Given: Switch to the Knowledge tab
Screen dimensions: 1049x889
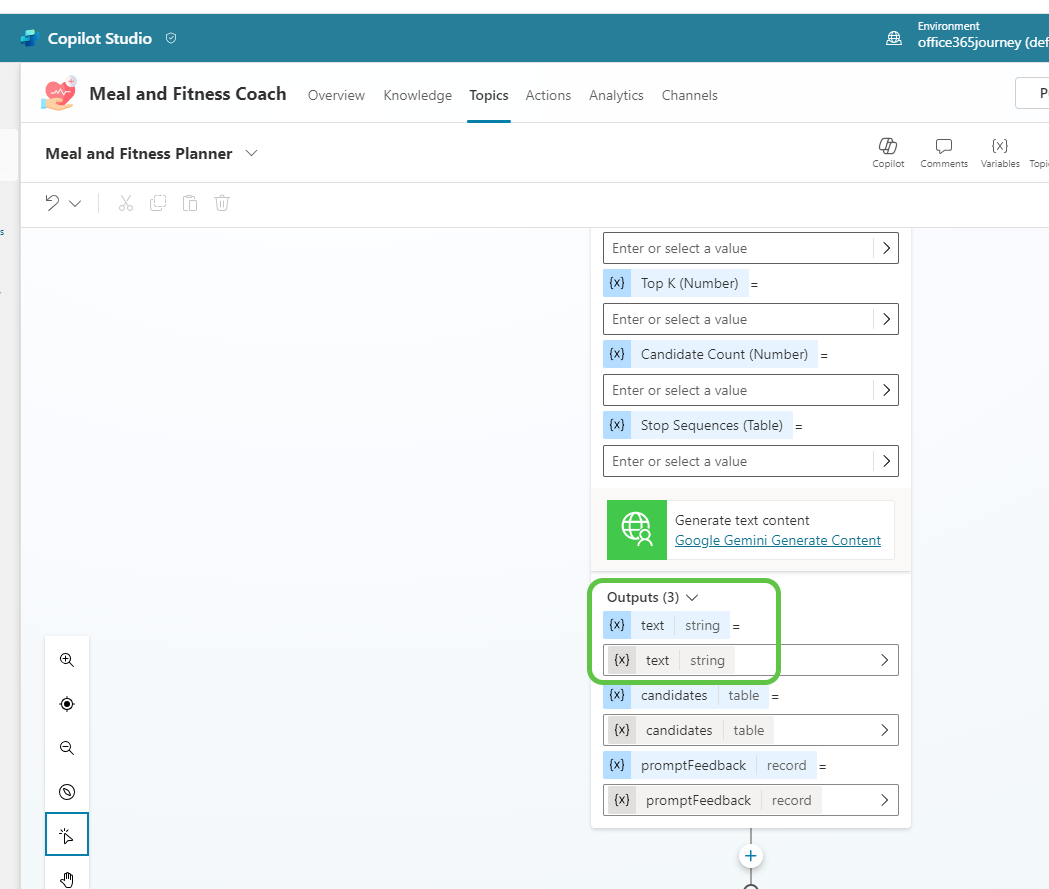Looking at the screenshot, I should pos(417,95).
